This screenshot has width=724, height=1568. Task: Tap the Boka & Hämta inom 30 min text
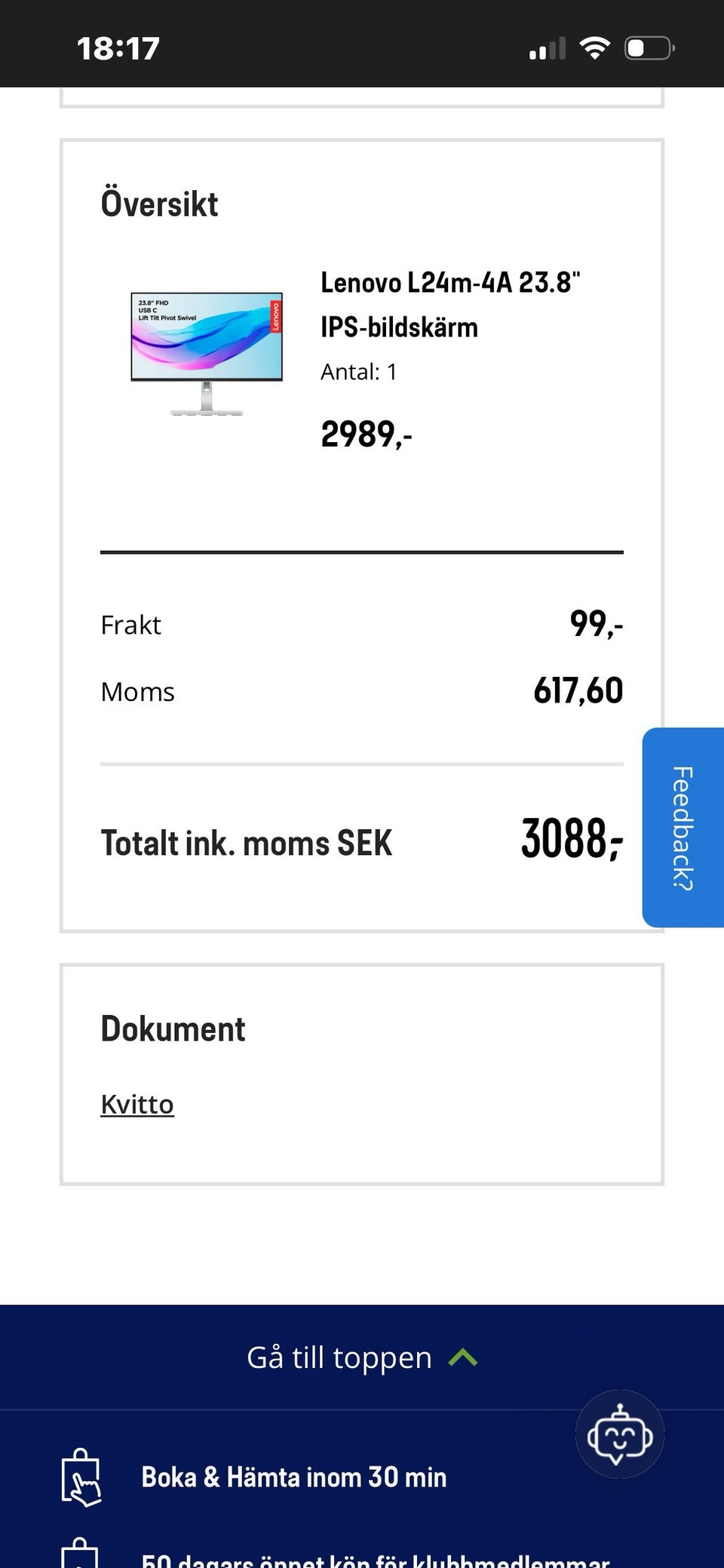[294, 1477]
